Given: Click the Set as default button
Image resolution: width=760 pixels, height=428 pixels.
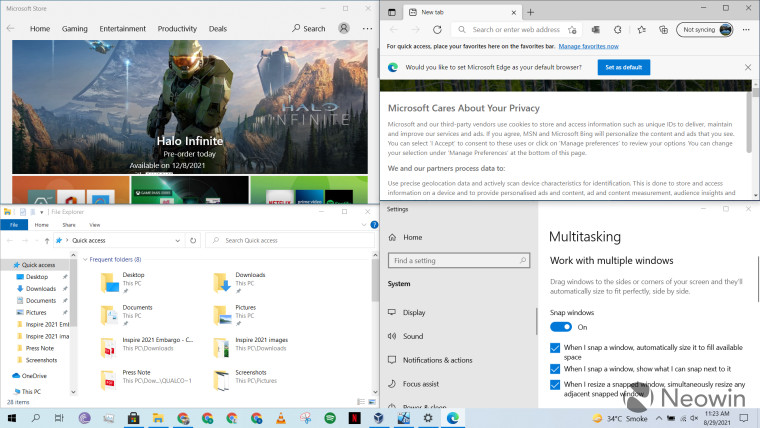Looking at the screenshot, I should (x=624, y=67).
